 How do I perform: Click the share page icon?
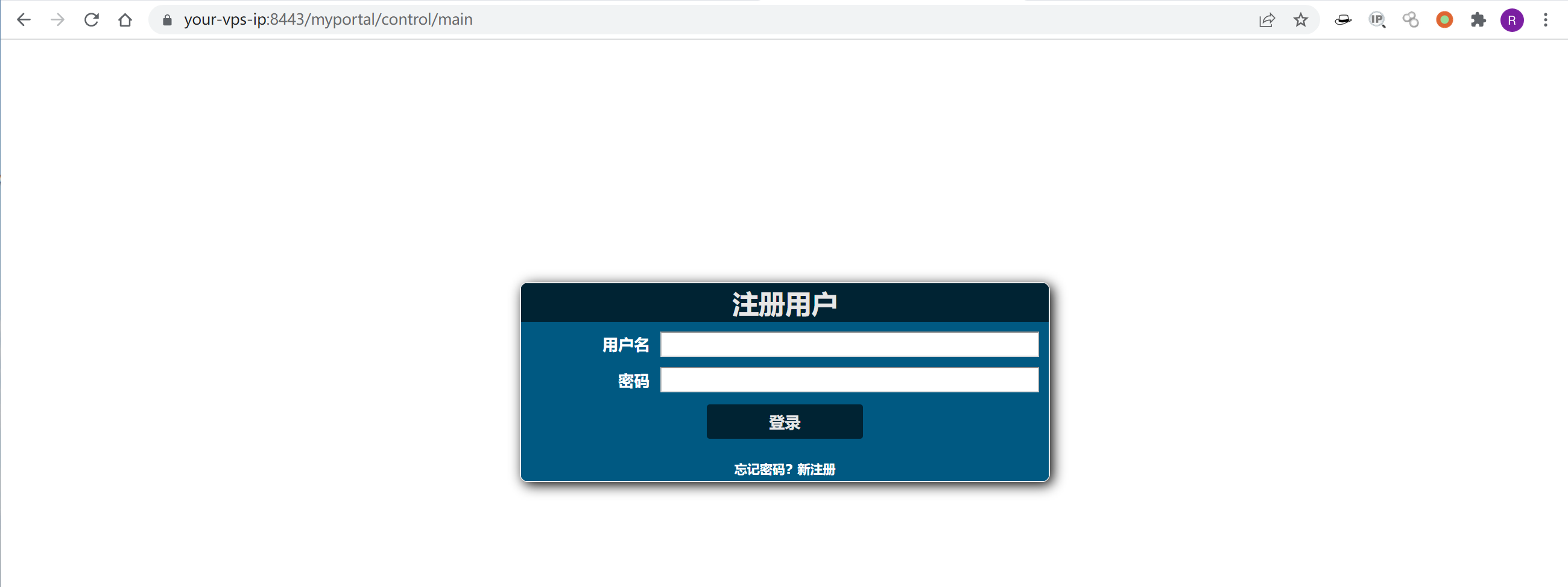point(1266,20)
